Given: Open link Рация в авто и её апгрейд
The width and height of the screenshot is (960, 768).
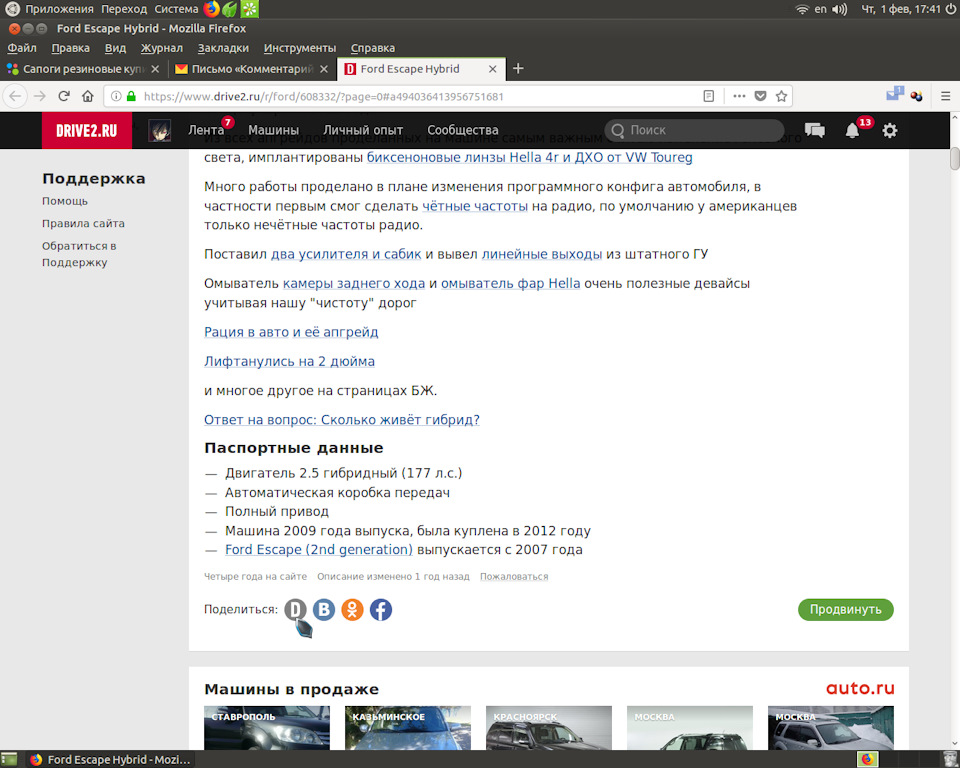Looking at the screenshot, I should click(291, 332).
